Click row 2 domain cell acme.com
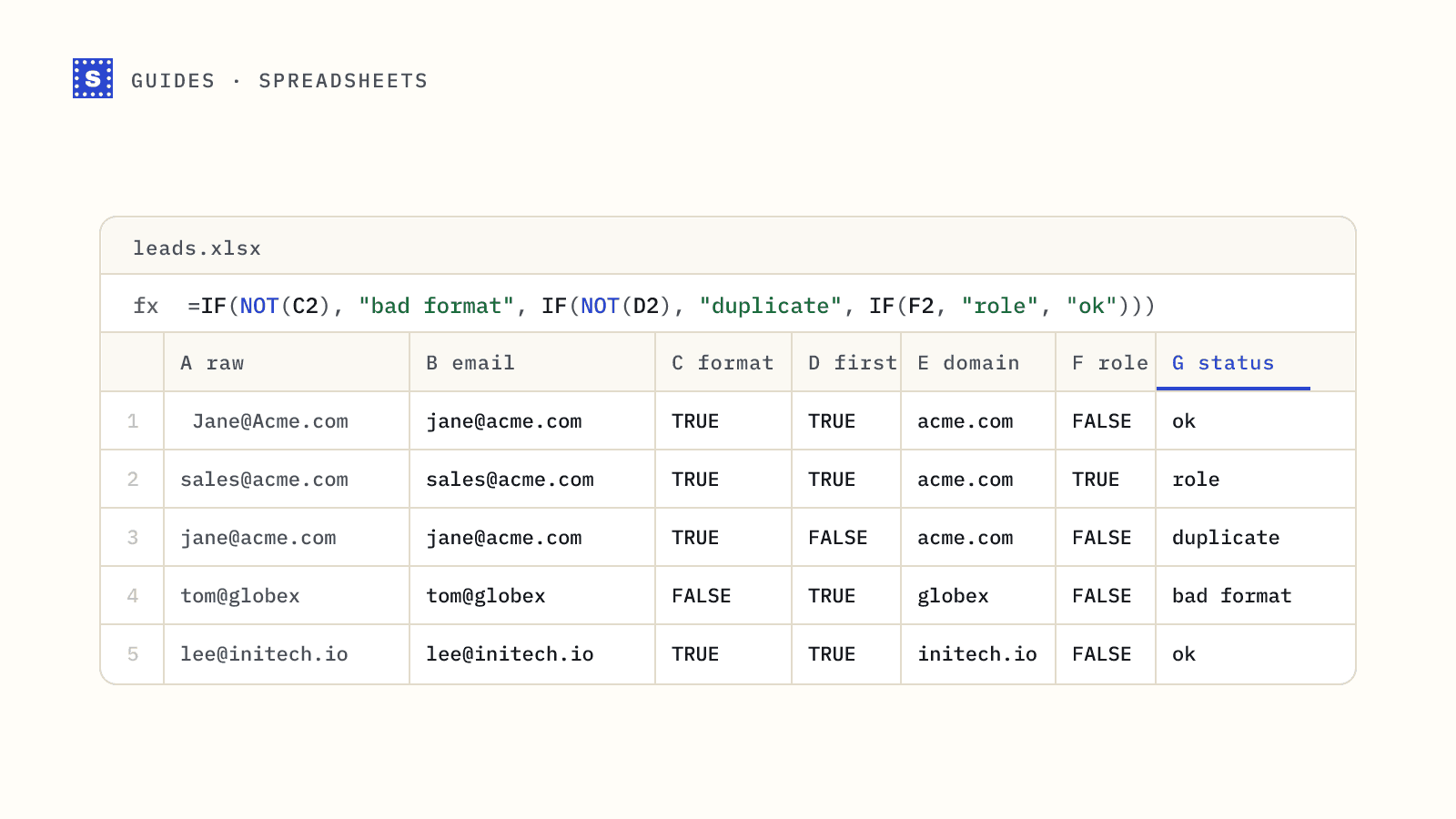The image size is (1456, 819). (978, 480)
